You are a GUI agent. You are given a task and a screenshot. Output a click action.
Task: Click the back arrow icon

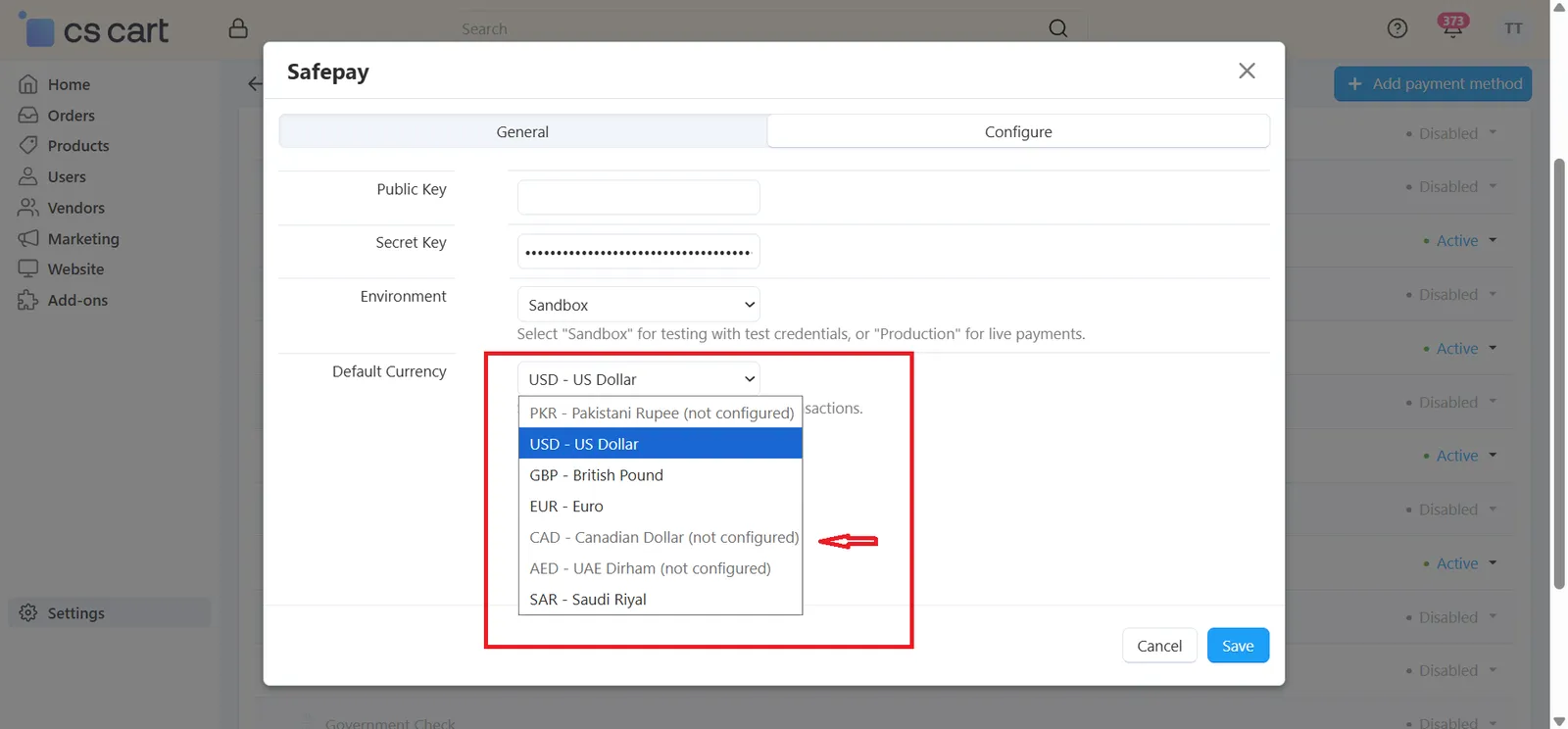(x=255, y=84)
